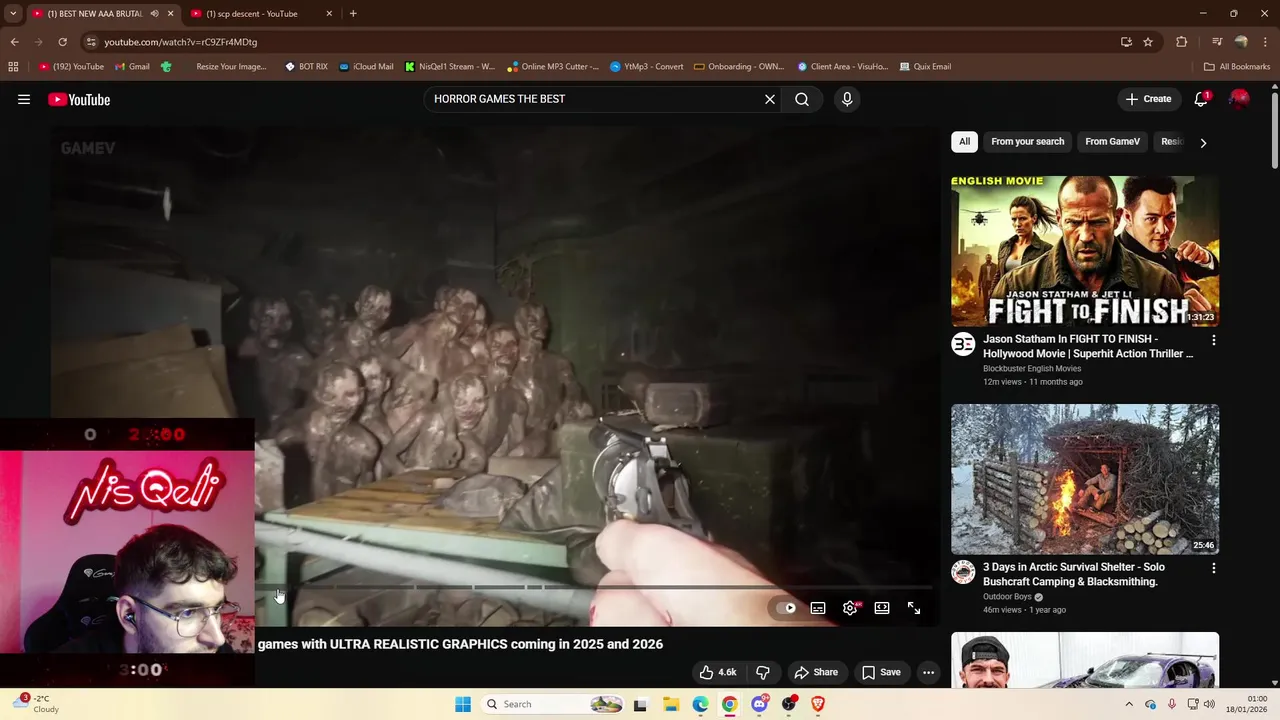Switch to theater mode
The width and height of the screenshot is (1280, 720).
click(x=882, y=608)
